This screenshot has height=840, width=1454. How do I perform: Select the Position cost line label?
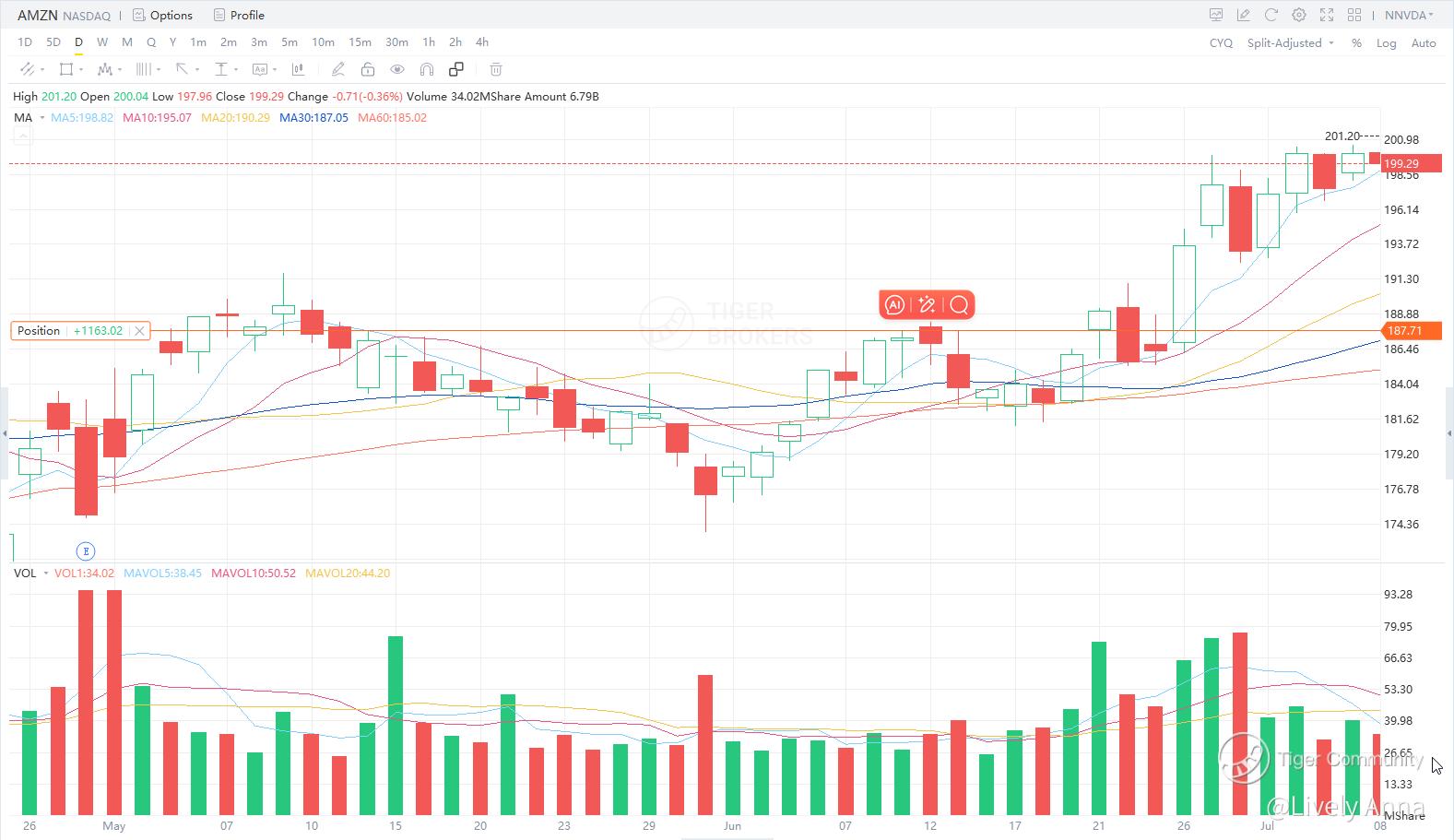pos(80,331)
